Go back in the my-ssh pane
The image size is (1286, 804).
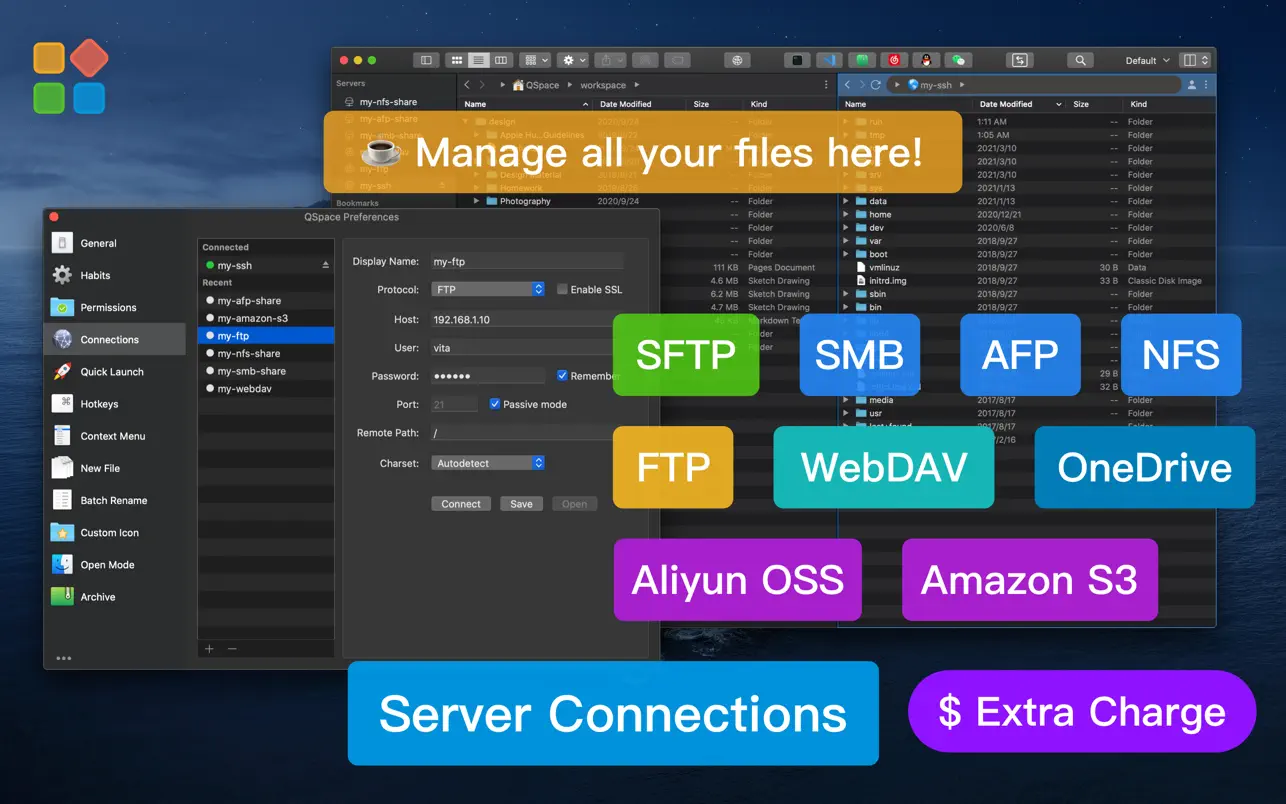coord(848,85)
